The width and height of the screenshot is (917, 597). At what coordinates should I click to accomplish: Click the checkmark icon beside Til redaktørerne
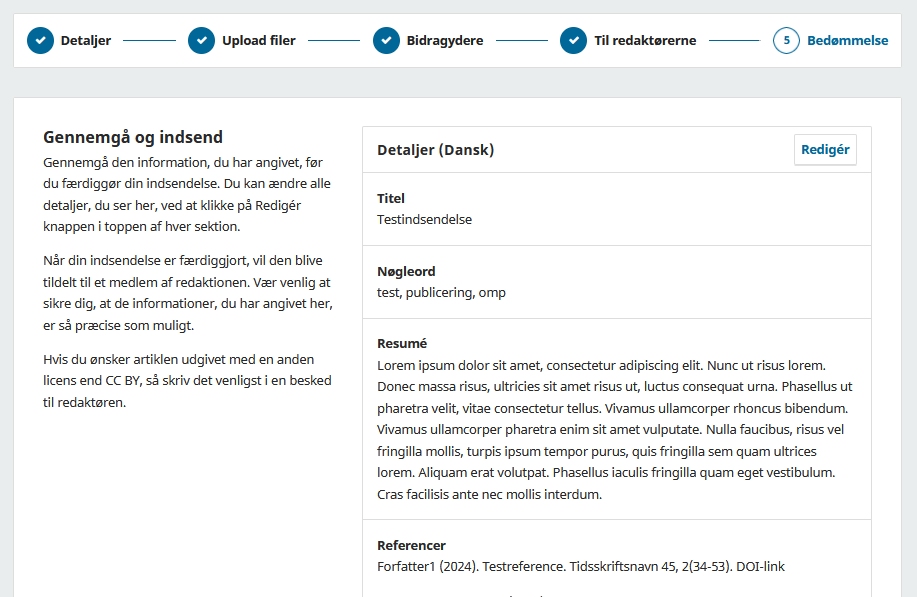click(573, 41)
